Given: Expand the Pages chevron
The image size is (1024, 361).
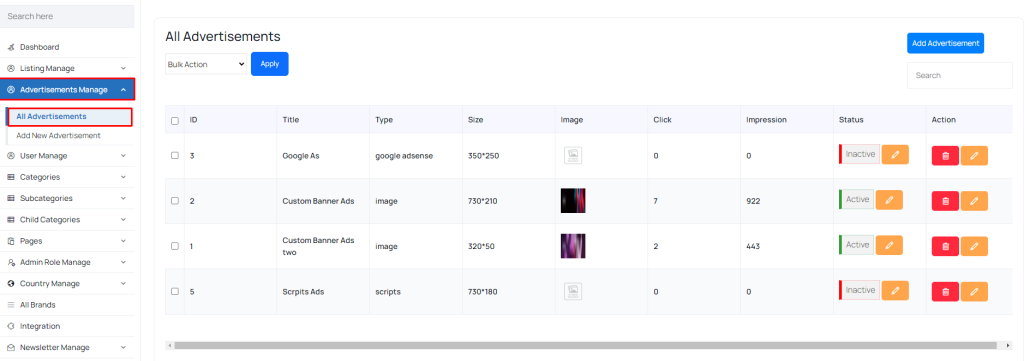Looking at the screenshot, I should pyautogui.click(x=123, y=241).
